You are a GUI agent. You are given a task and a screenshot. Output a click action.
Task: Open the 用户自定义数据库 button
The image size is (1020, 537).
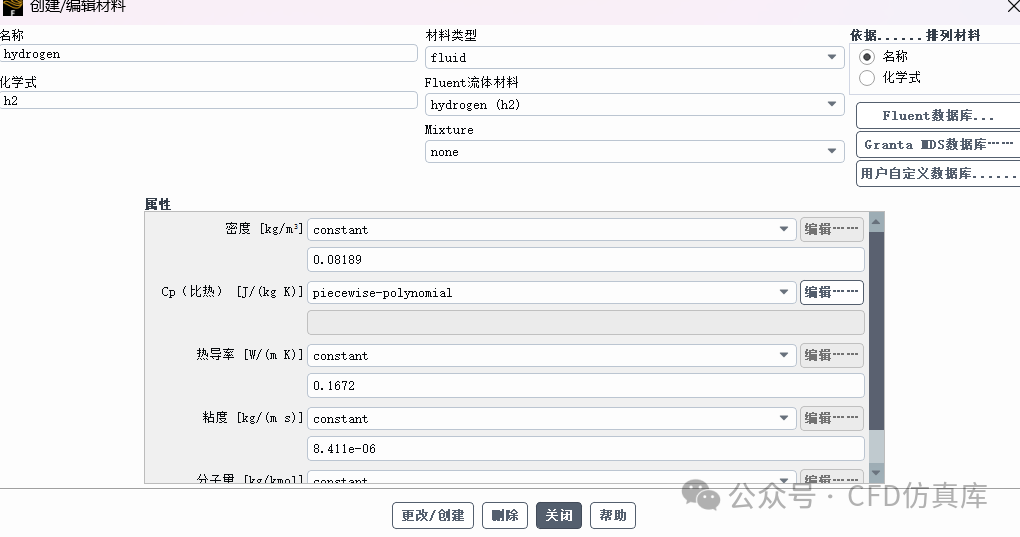pos(938,174)
